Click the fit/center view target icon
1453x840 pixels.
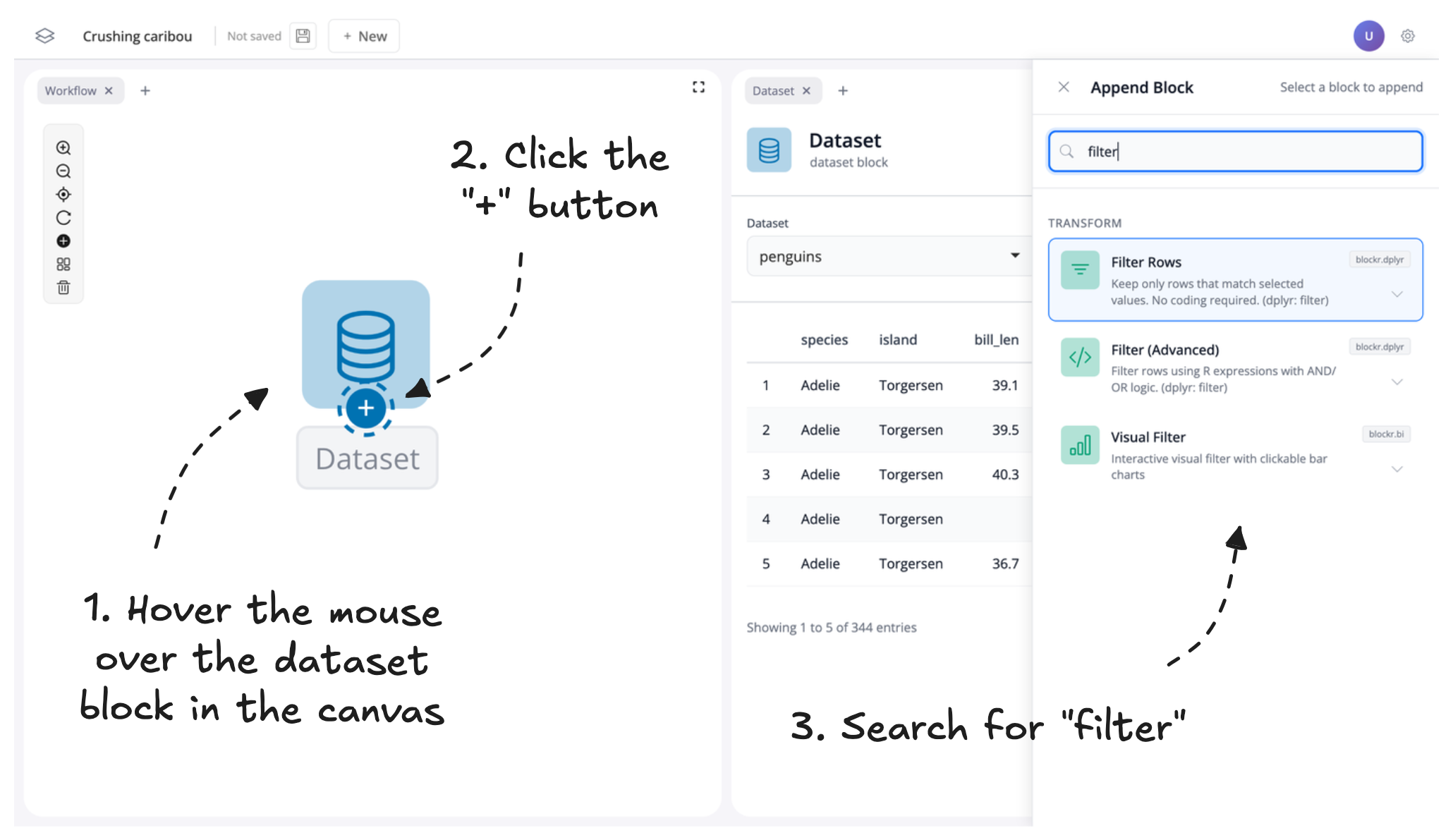(63, 195)
